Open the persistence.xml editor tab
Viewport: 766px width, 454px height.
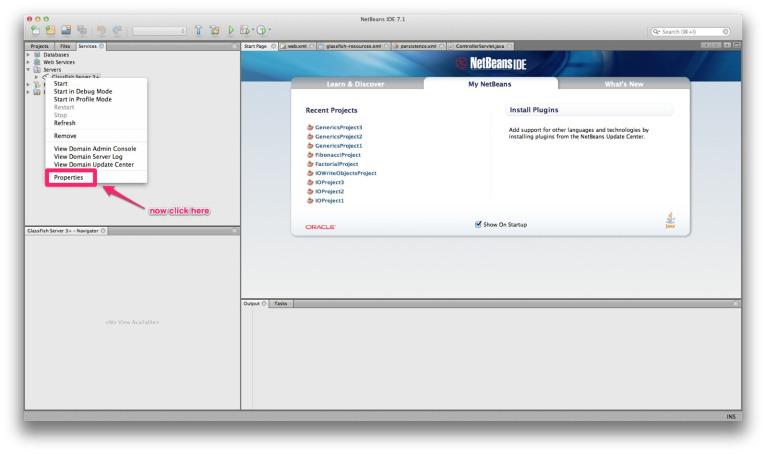(418, 46)
